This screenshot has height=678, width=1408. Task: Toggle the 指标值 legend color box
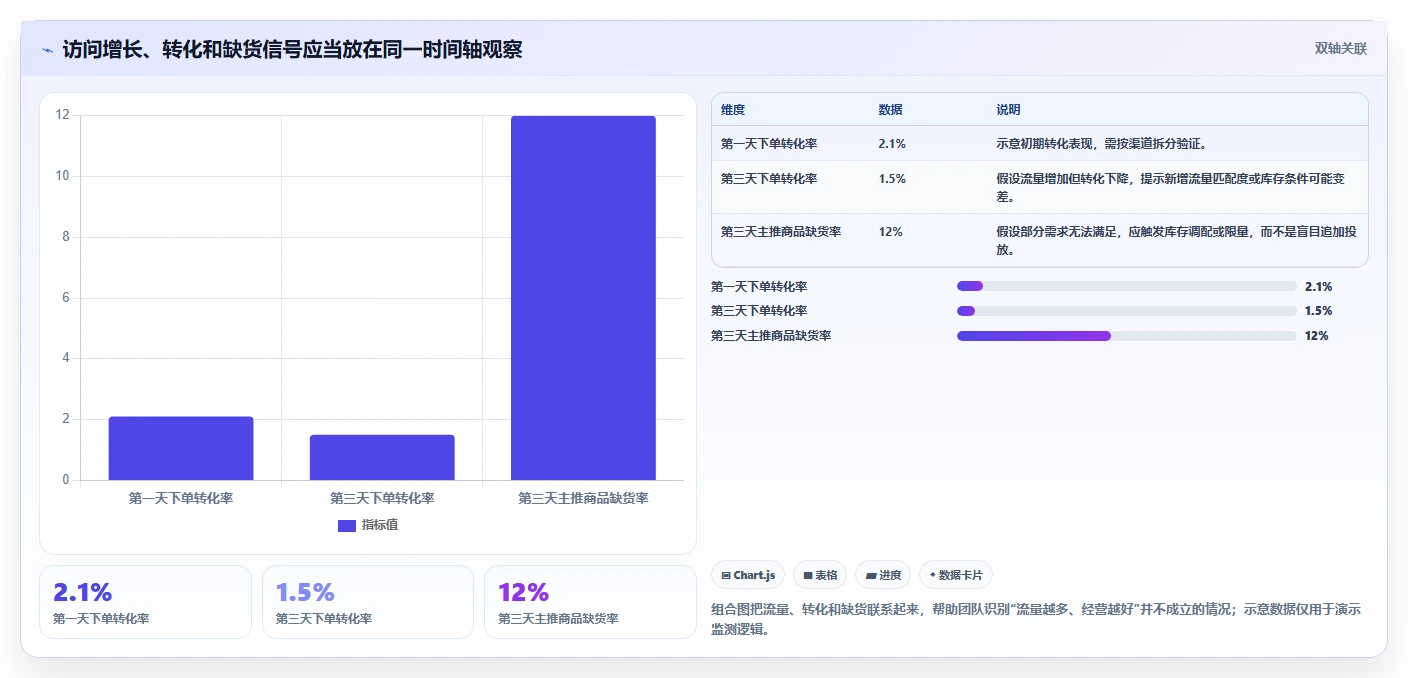347,525
